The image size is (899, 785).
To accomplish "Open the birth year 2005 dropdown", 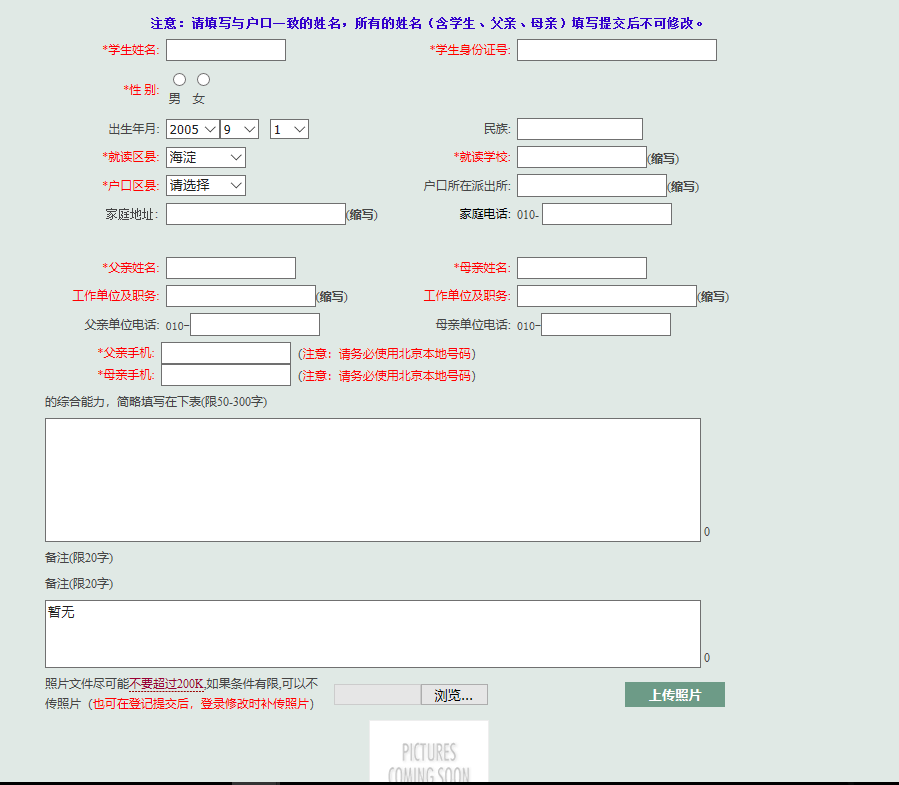I will pyautogui.click(x=193, y=129).
